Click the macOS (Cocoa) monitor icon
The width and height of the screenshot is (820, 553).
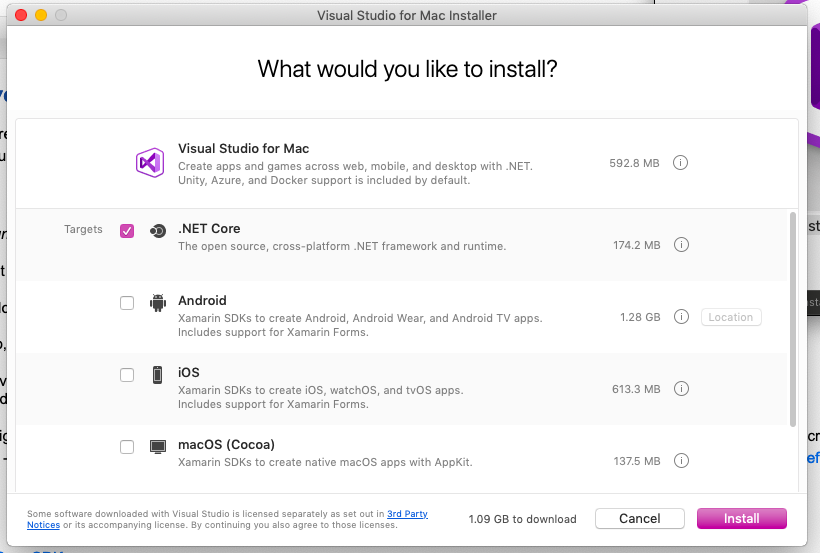coord(157,447)
